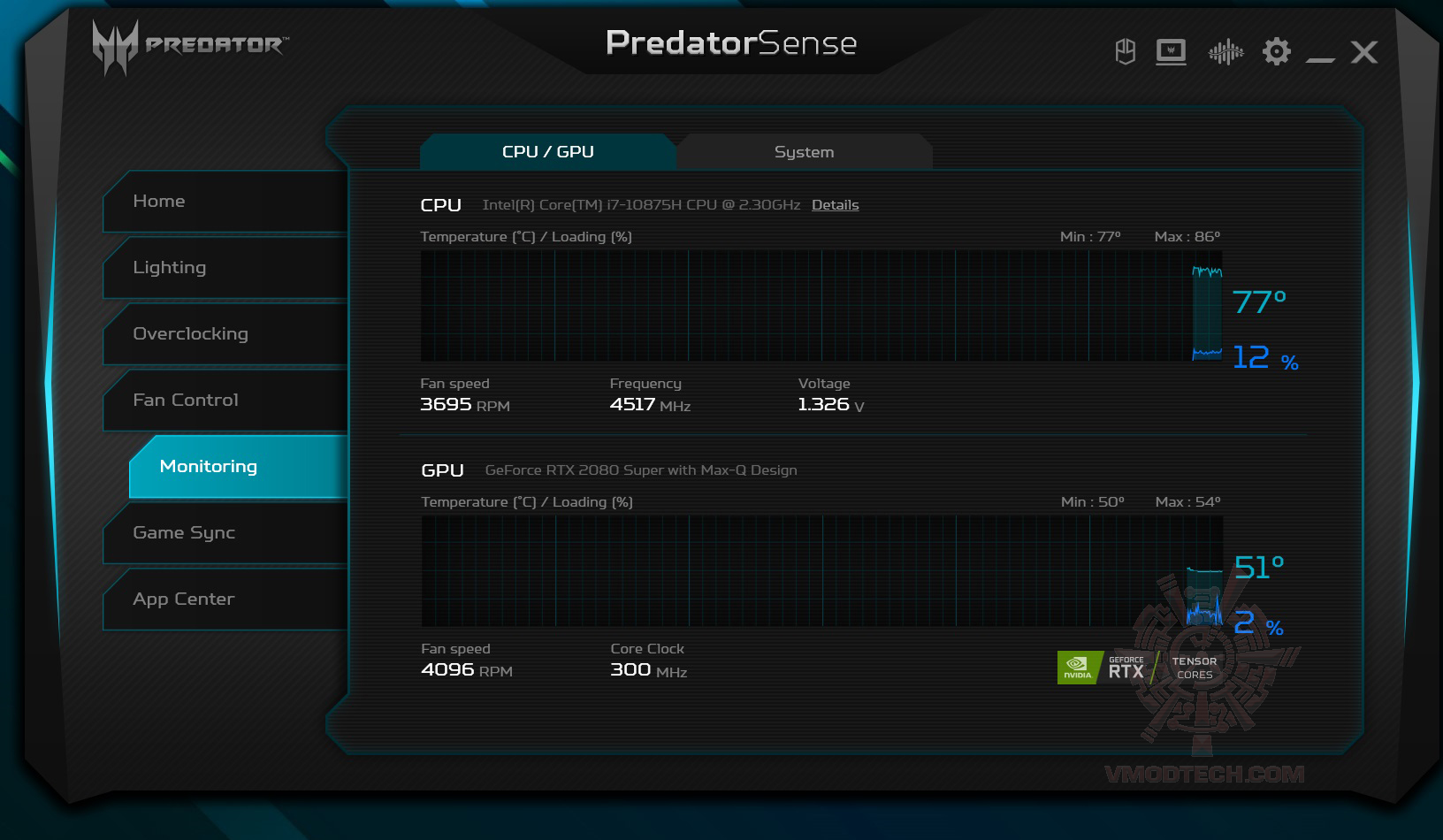1443x840 pixels.
Task: Click the PredatorSense title text
Action: click(731, 42)
